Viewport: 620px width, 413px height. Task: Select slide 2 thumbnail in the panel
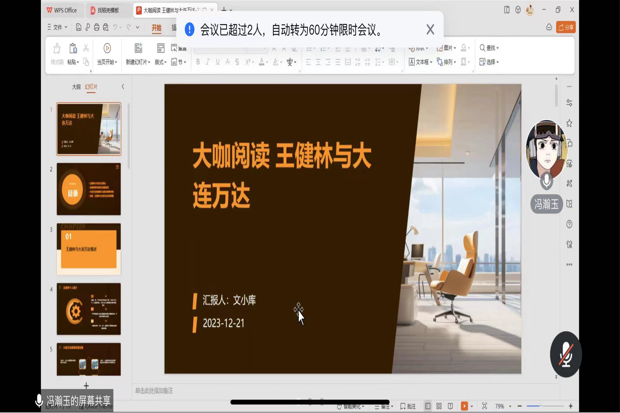tap(89, 190)
